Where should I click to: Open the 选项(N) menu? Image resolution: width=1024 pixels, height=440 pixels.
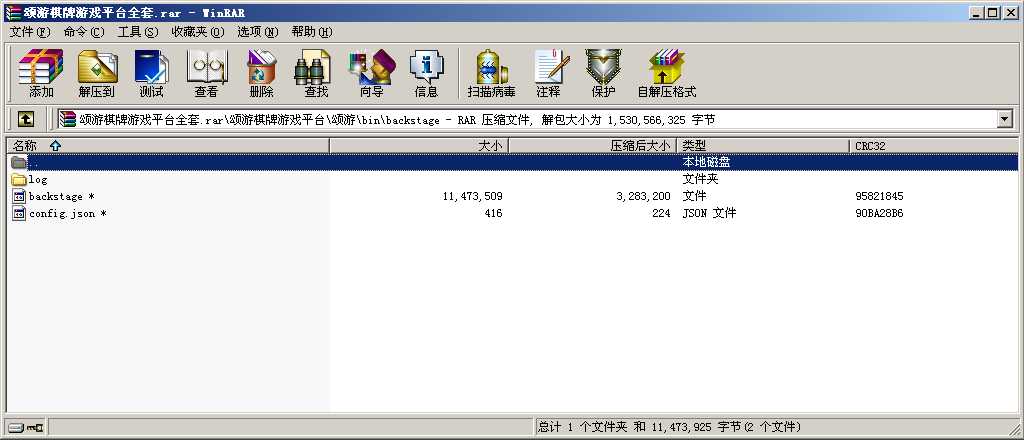click(257, 32)
